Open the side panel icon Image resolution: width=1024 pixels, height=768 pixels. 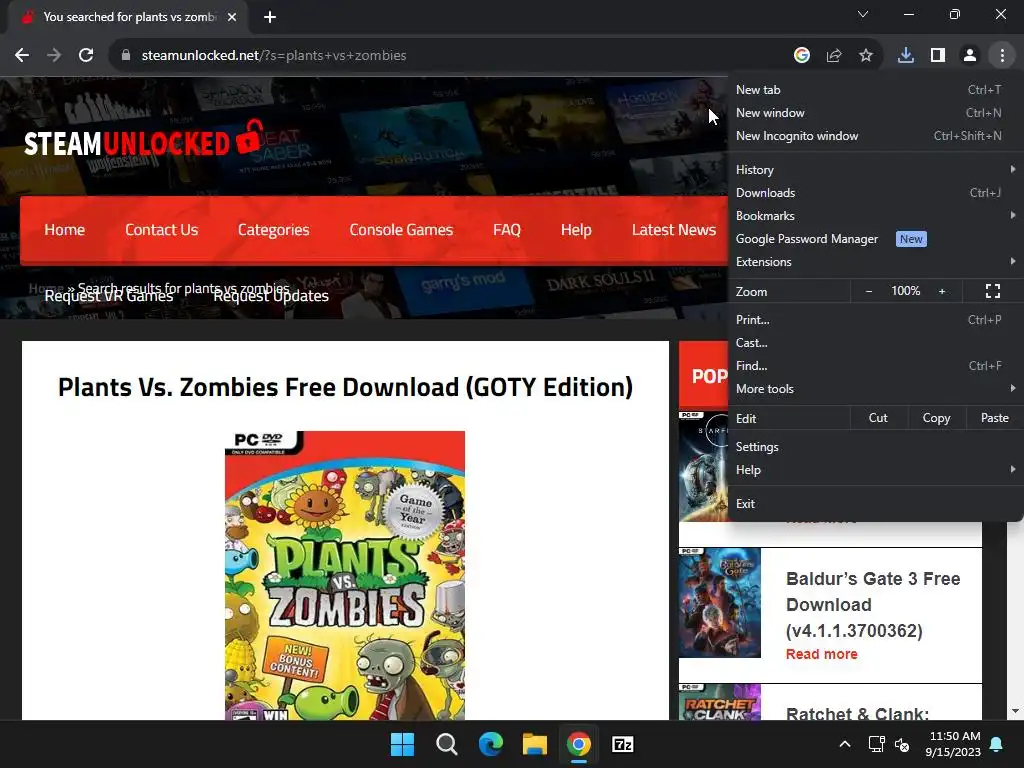[938, 56]
